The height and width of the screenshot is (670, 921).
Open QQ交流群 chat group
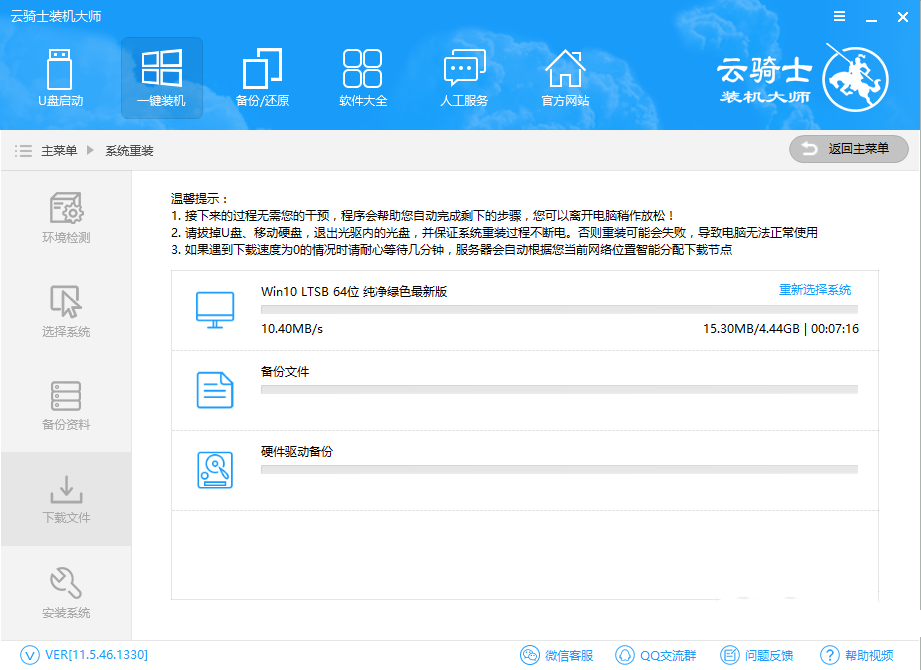(654, 655)
